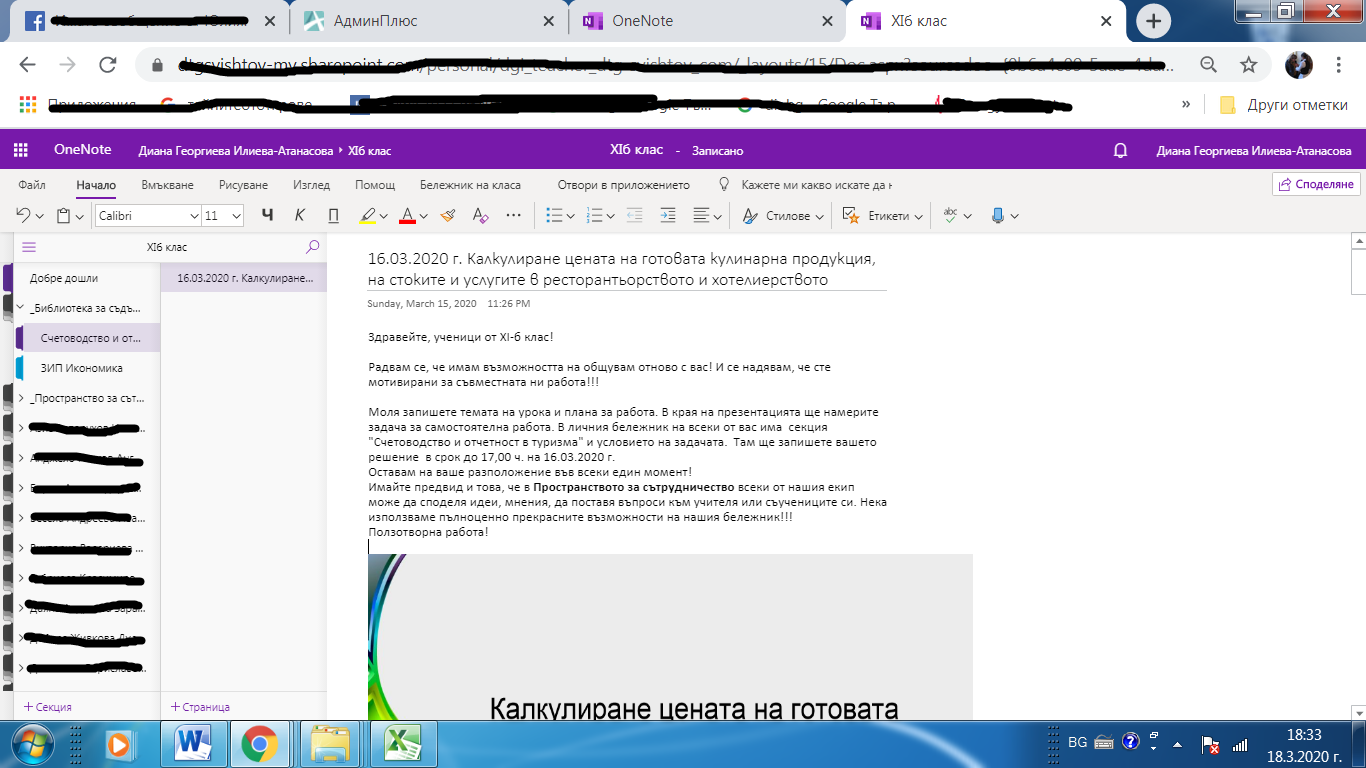Add a new section with + Секция
This screenshot has height=768, width=1366.
[x=48, y=706]
